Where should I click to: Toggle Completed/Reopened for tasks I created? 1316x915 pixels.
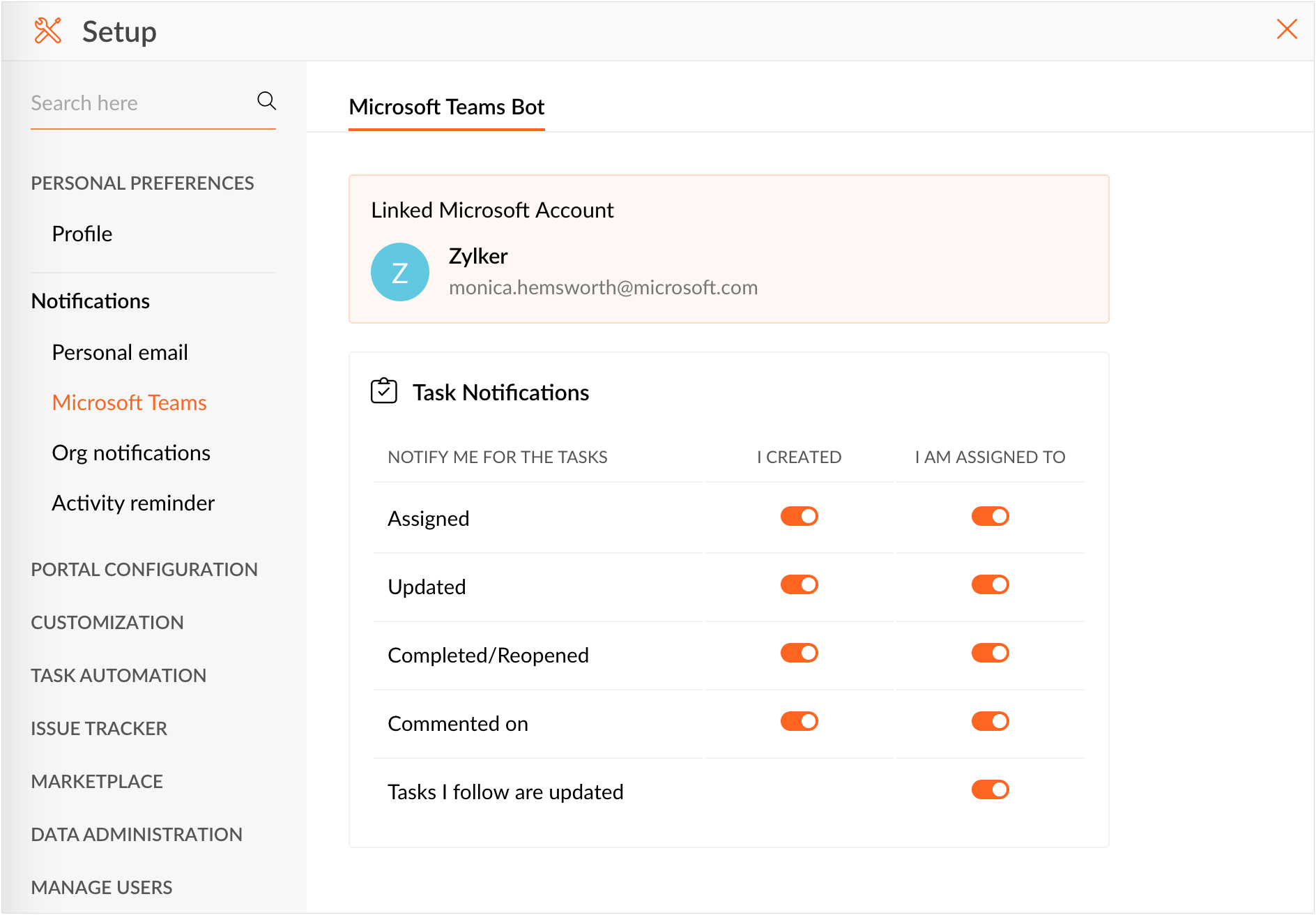(x=799, y=653)
